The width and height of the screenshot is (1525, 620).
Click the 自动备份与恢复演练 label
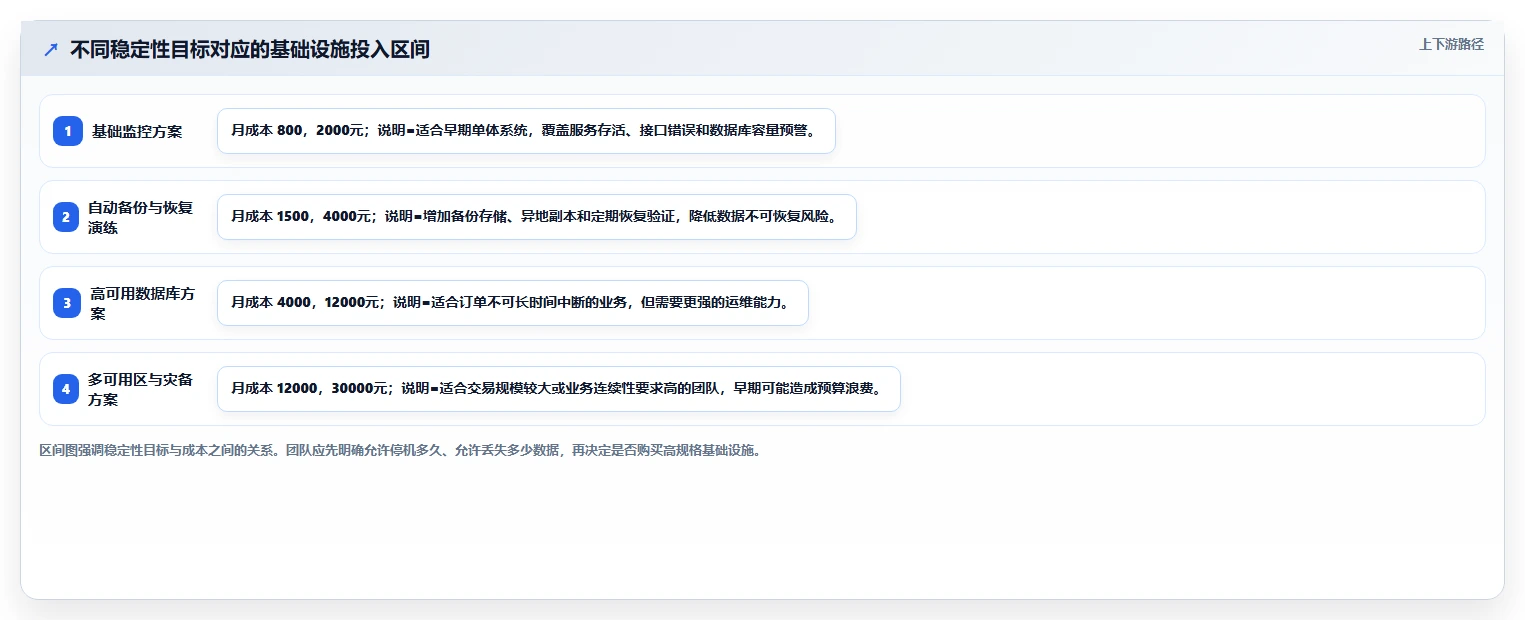click(140, 217)
